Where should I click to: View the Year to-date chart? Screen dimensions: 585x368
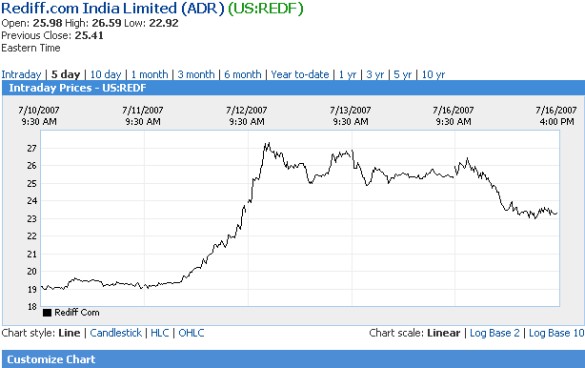300,74
